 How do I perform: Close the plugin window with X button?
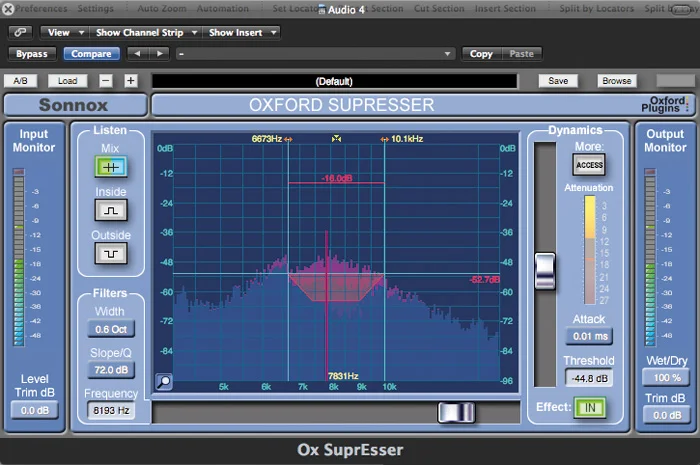[x=8, y=8]
